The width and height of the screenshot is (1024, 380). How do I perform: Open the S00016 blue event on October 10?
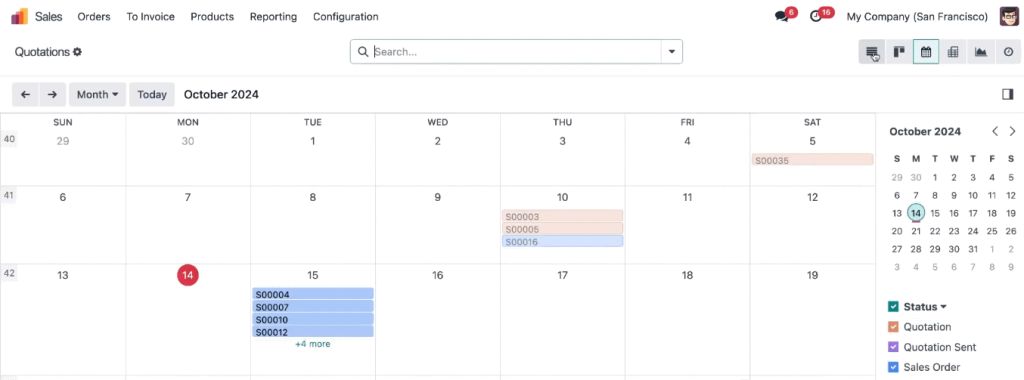point(562,242)
